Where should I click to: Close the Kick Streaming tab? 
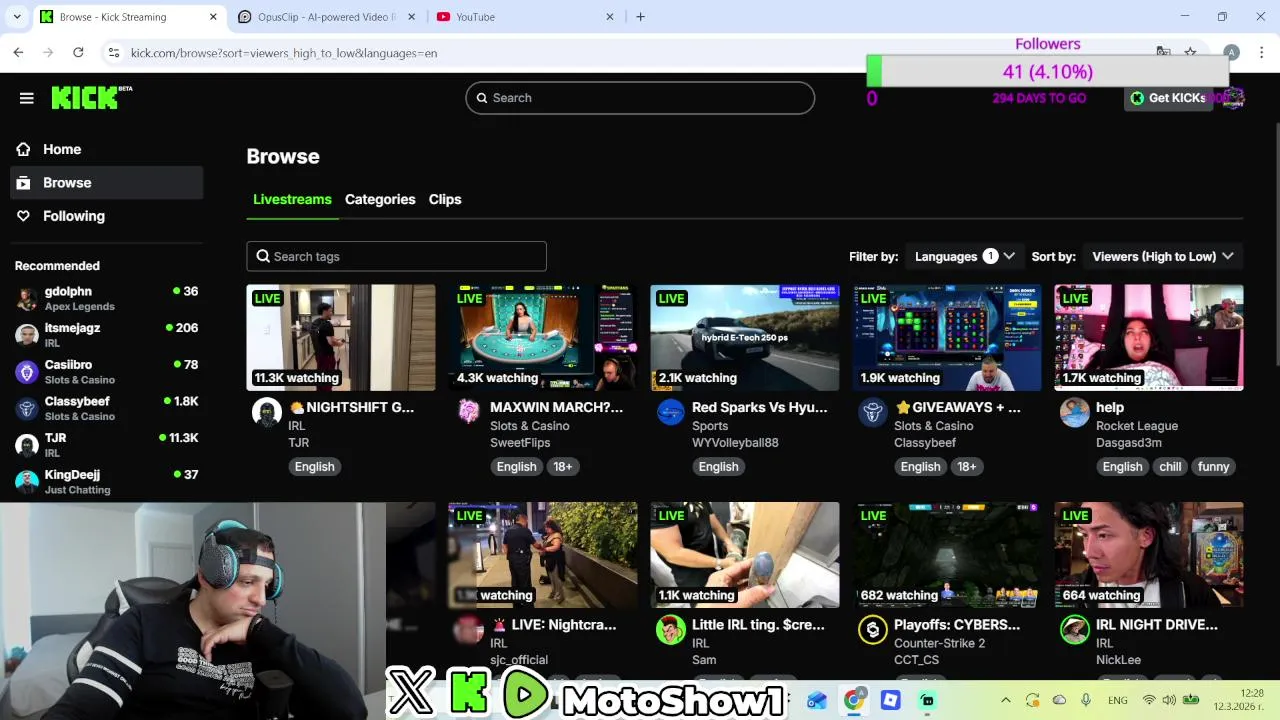tap(213, 17)
